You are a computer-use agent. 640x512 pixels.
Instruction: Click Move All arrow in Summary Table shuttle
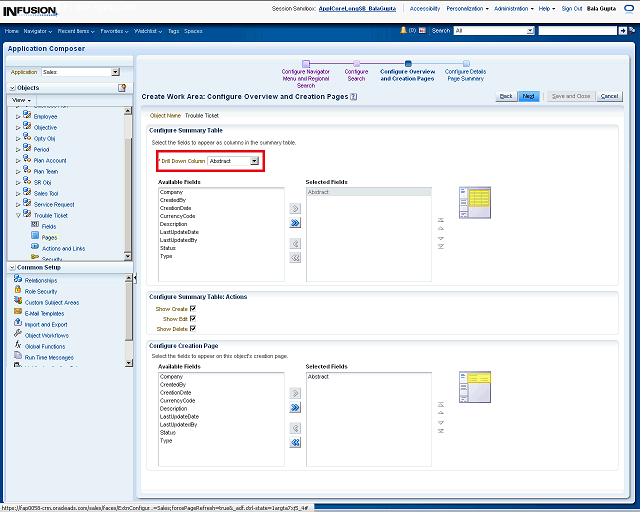pyautogui.click(x=295, y=225)
